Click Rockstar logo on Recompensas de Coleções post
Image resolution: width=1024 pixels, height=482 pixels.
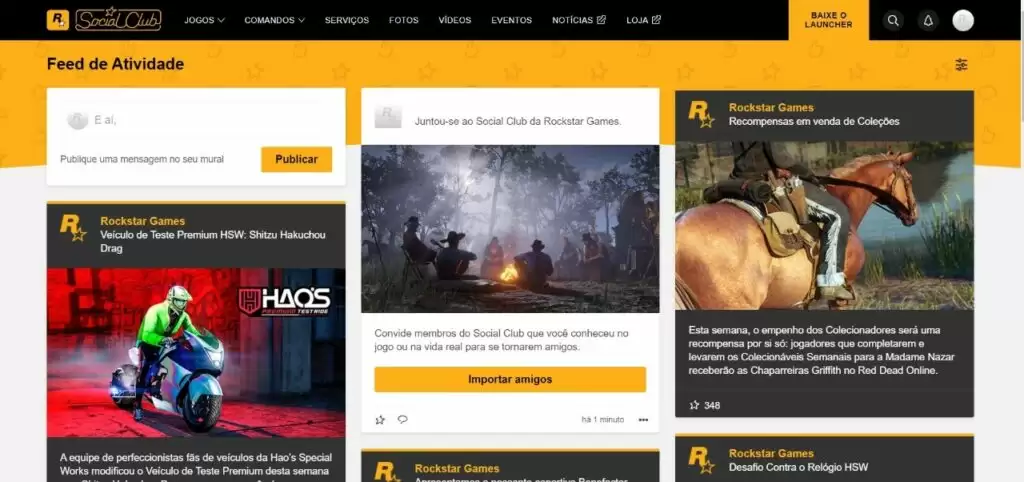click(701, 114)
